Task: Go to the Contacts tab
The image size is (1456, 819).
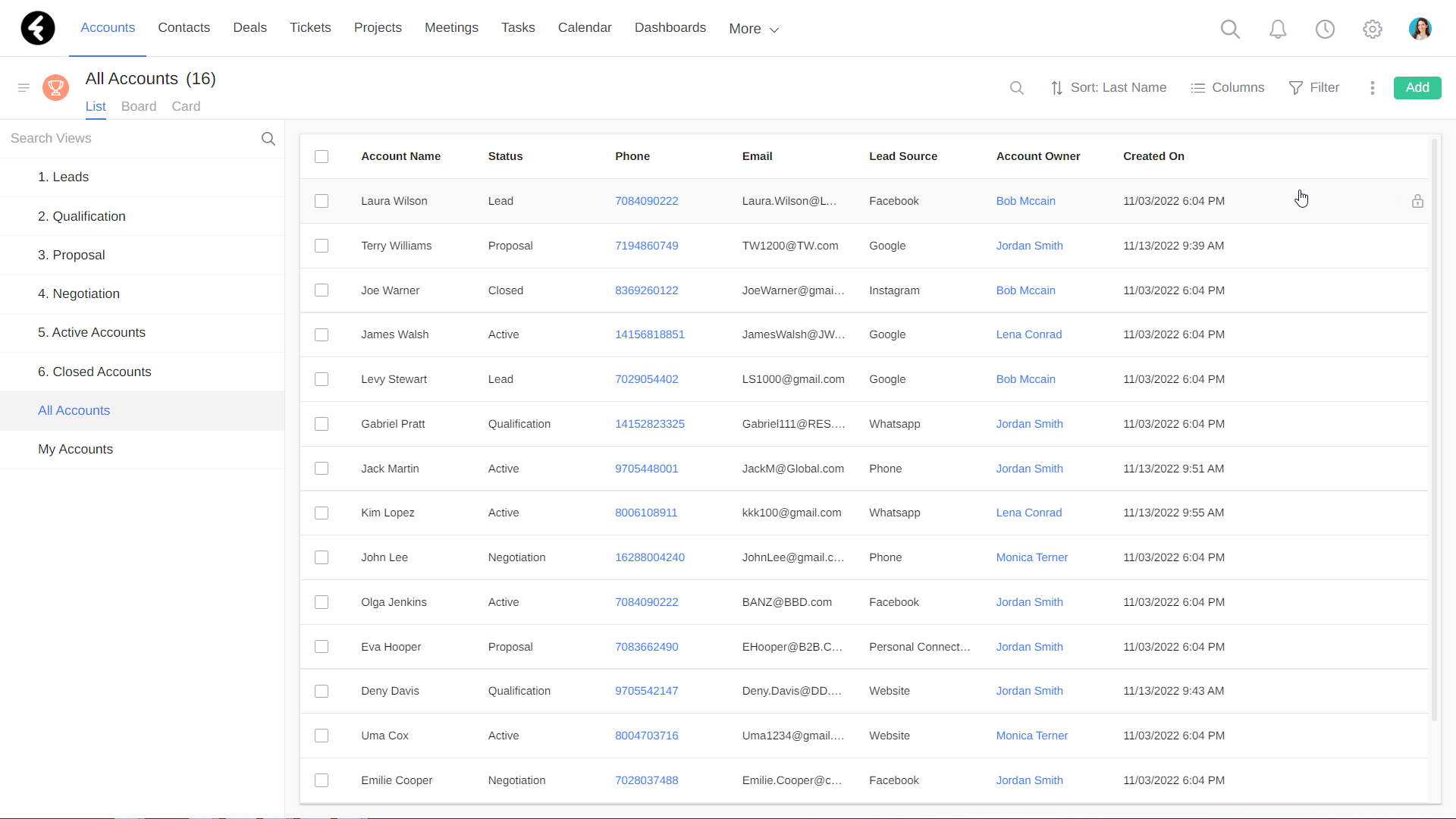Action: click(184, 27)
